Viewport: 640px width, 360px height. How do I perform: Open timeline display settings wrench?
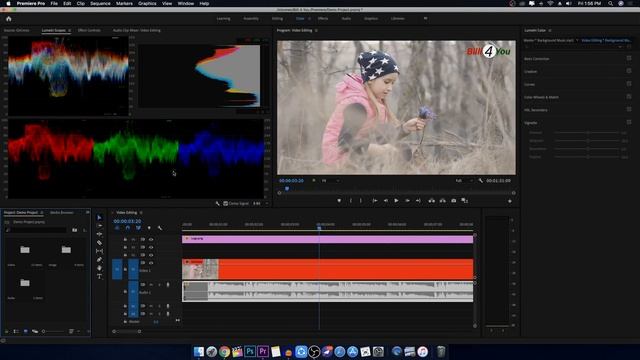point(160,228)
